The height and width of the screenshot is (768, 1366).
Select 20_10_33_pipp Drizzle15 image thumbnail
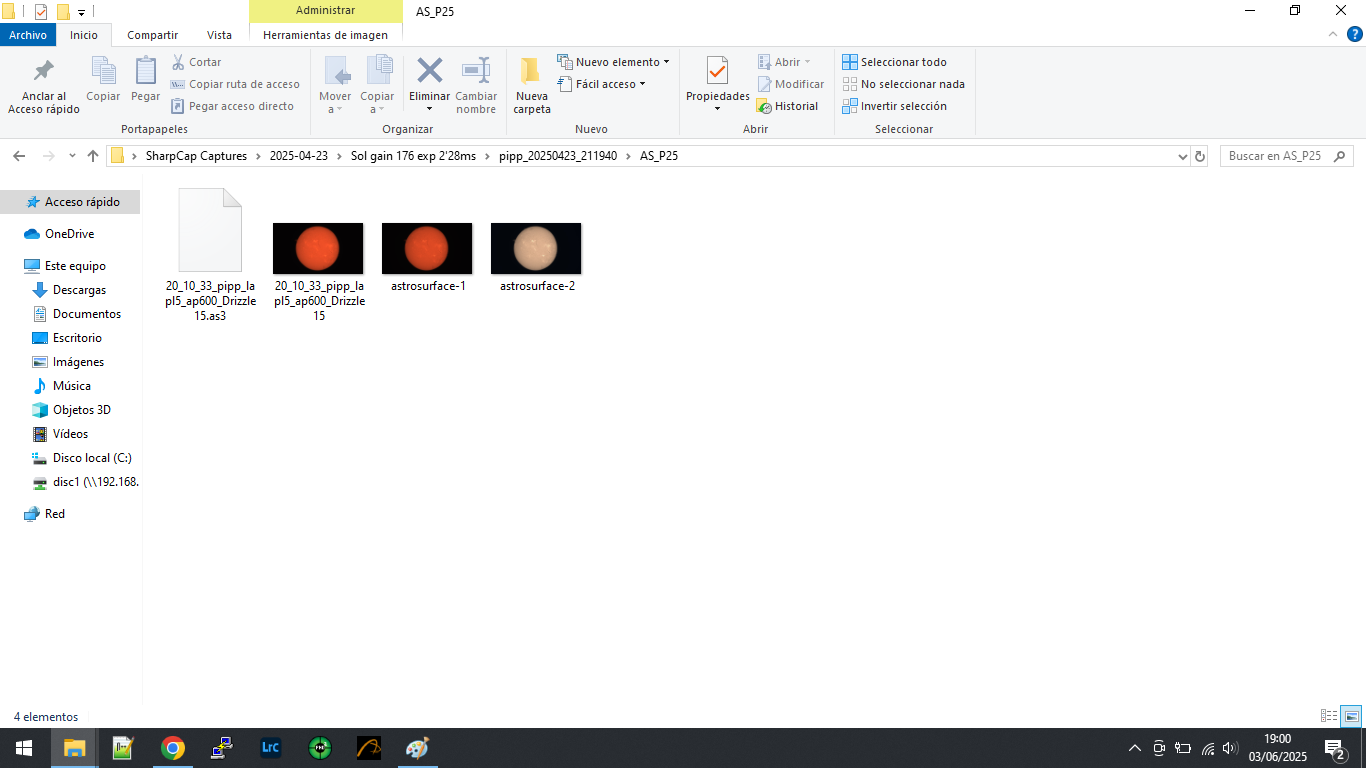tap(318, 248)
